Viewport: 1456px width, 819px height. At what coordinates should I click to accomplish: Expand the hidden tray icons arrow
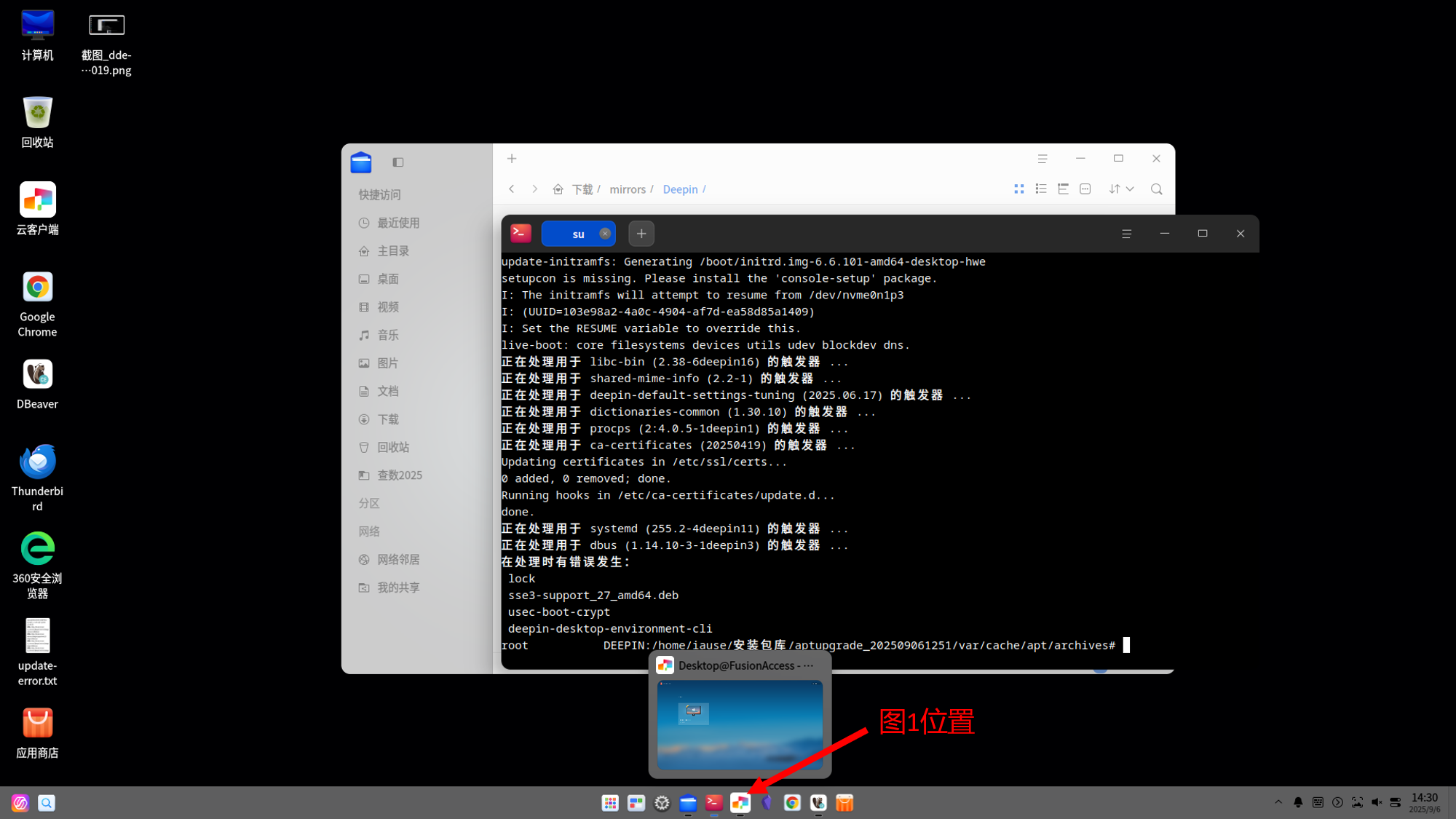click(x=1278, y=802)
